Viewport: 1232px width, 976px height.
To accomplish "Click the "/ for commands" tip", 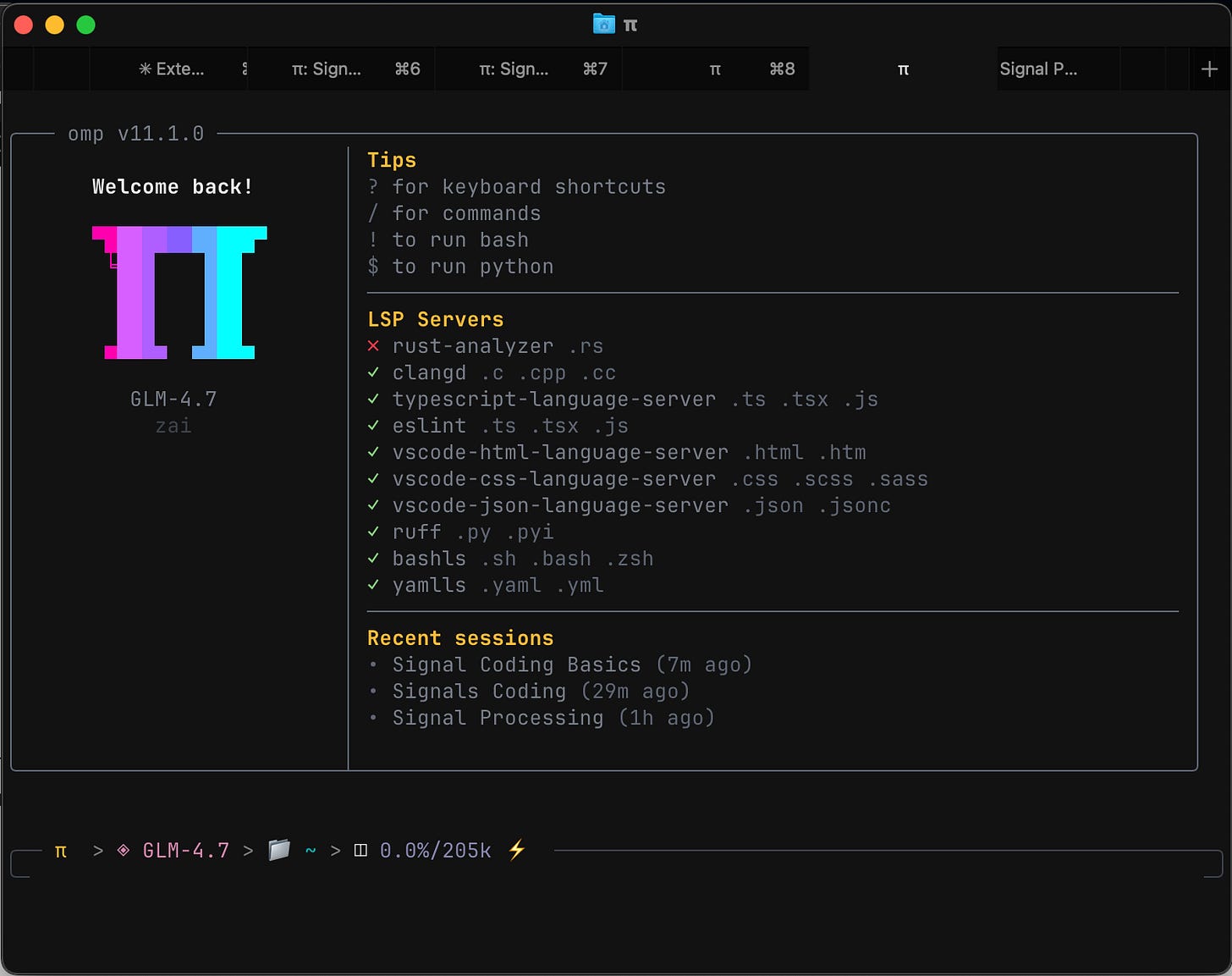I will [x=454, y=213].
